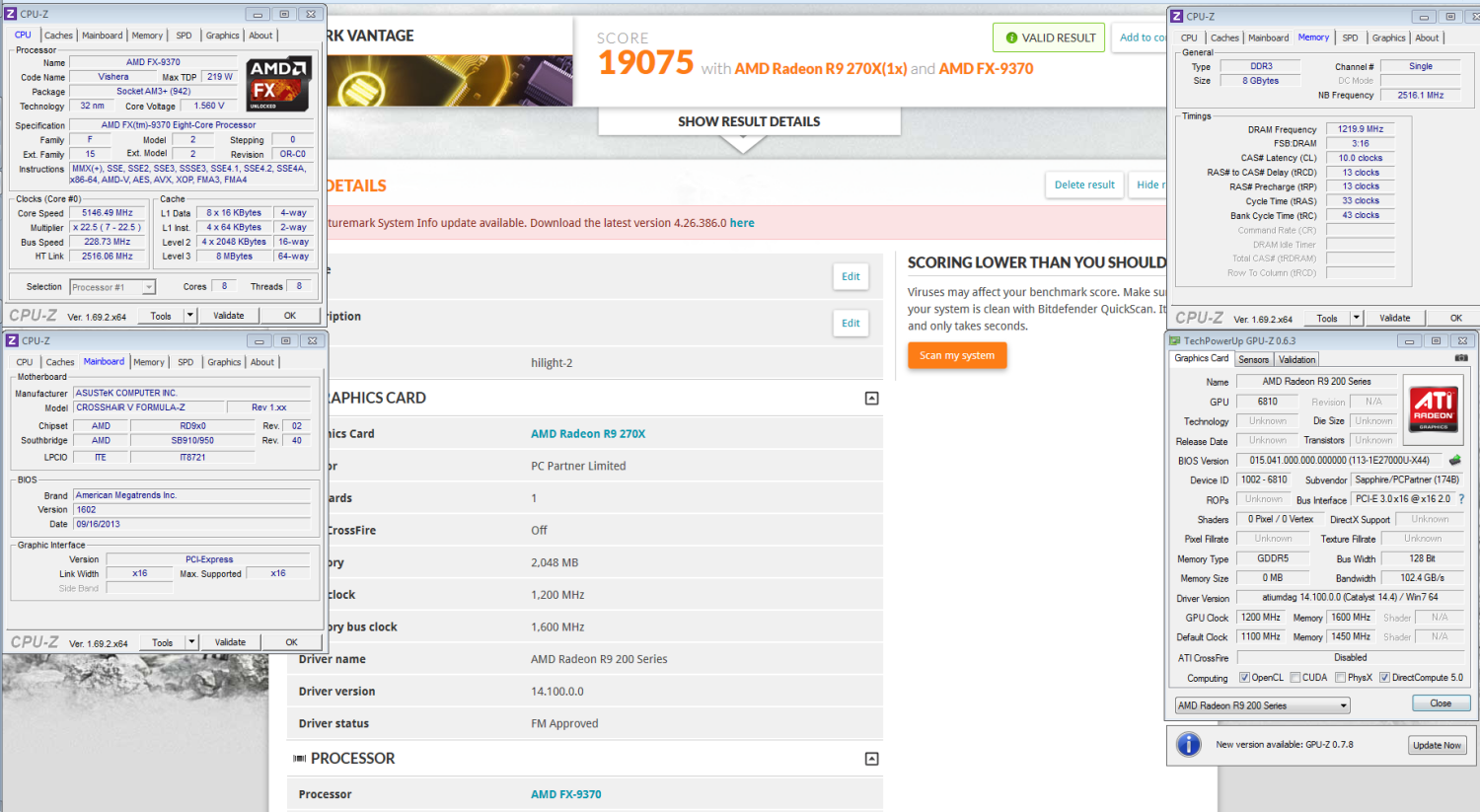
Task: Click the BIOS Version value 1602
Action: (x=191, y=510)
